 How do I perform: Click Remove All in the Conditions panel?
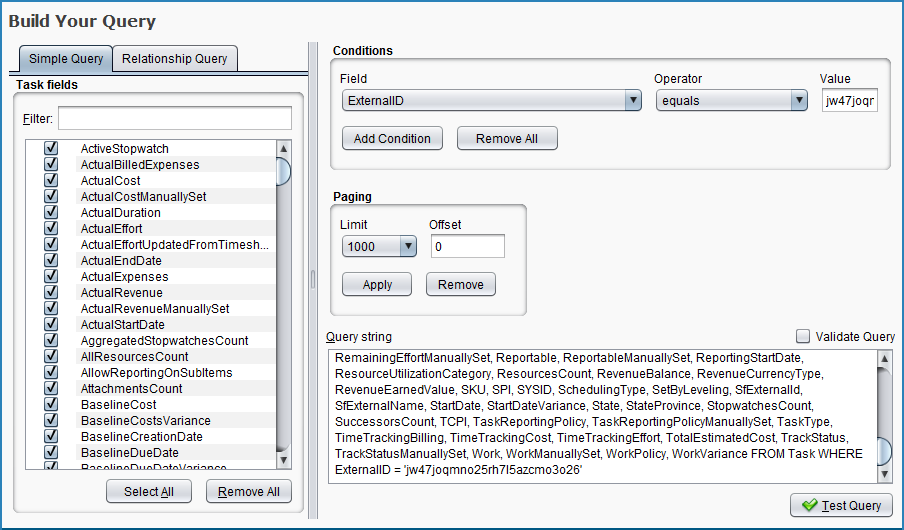[507, 139]
